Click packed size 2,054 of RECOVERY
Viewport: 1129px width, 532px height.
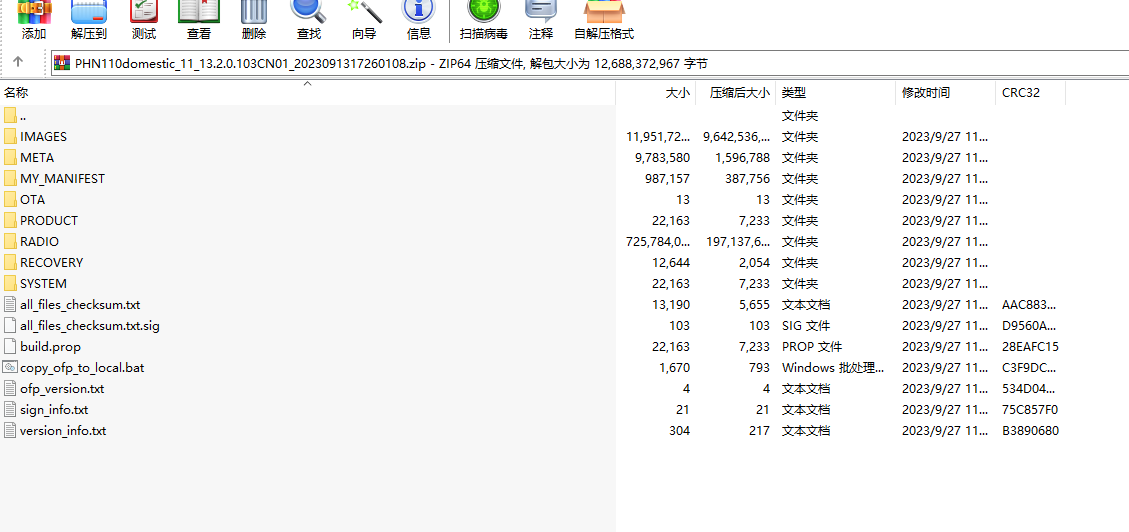pos(755,263)
